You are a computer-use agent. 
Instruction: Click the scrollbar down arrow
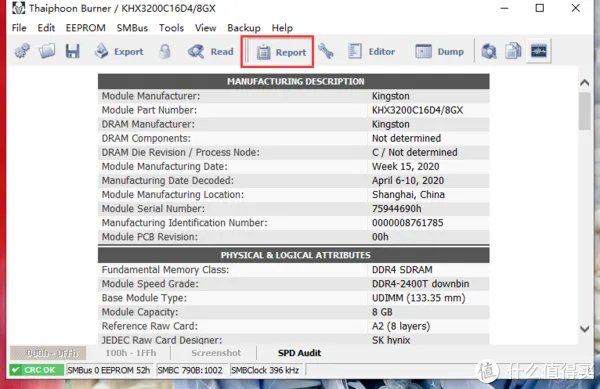[x=584, y=329]
